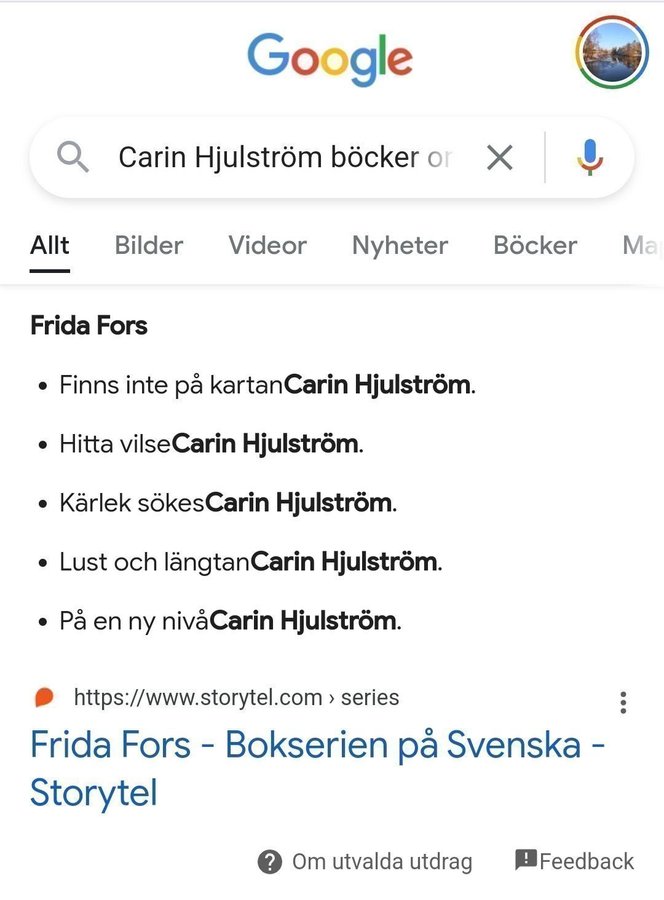Click the Feedback text link
The image size is (664, 900).
pyautogui.click(x=587, y=861)
